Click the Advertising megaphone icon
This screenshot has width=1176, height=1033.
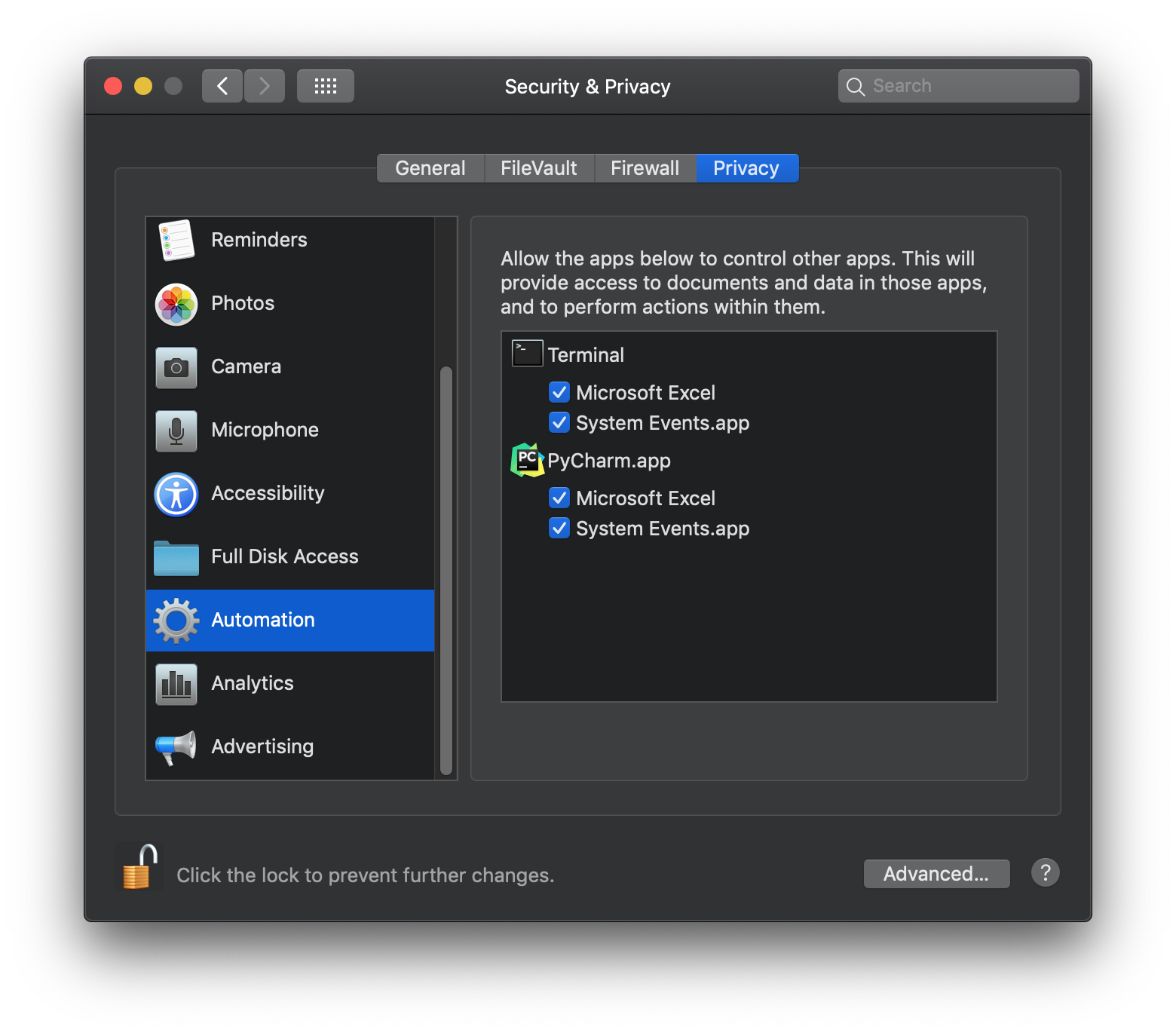[x=176, y=747]
